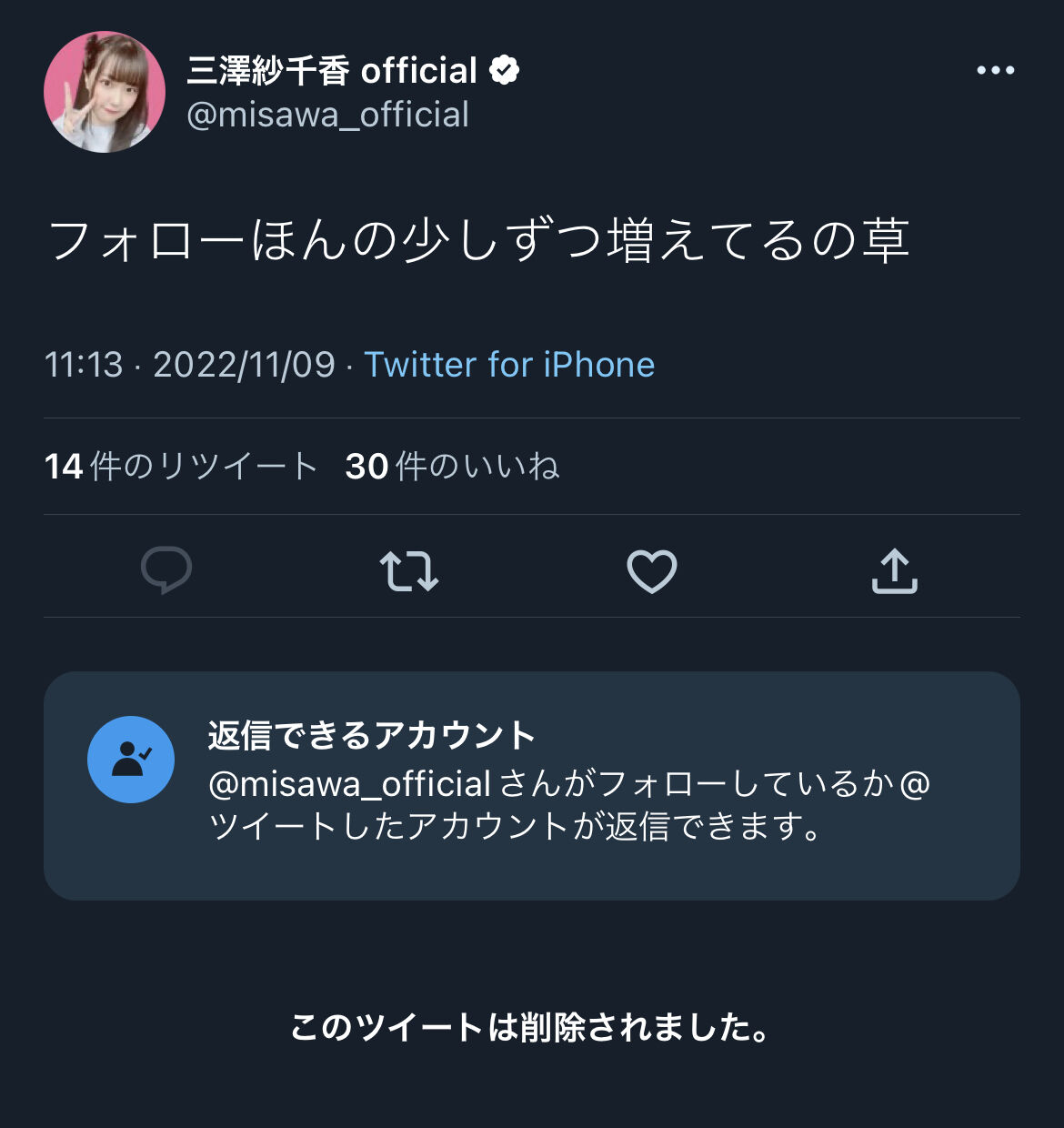Image resolution: width=1064 pixels, height=1128 pixels.
Task: Open the @misawa_official handle under the name
Action: (327, 115)
